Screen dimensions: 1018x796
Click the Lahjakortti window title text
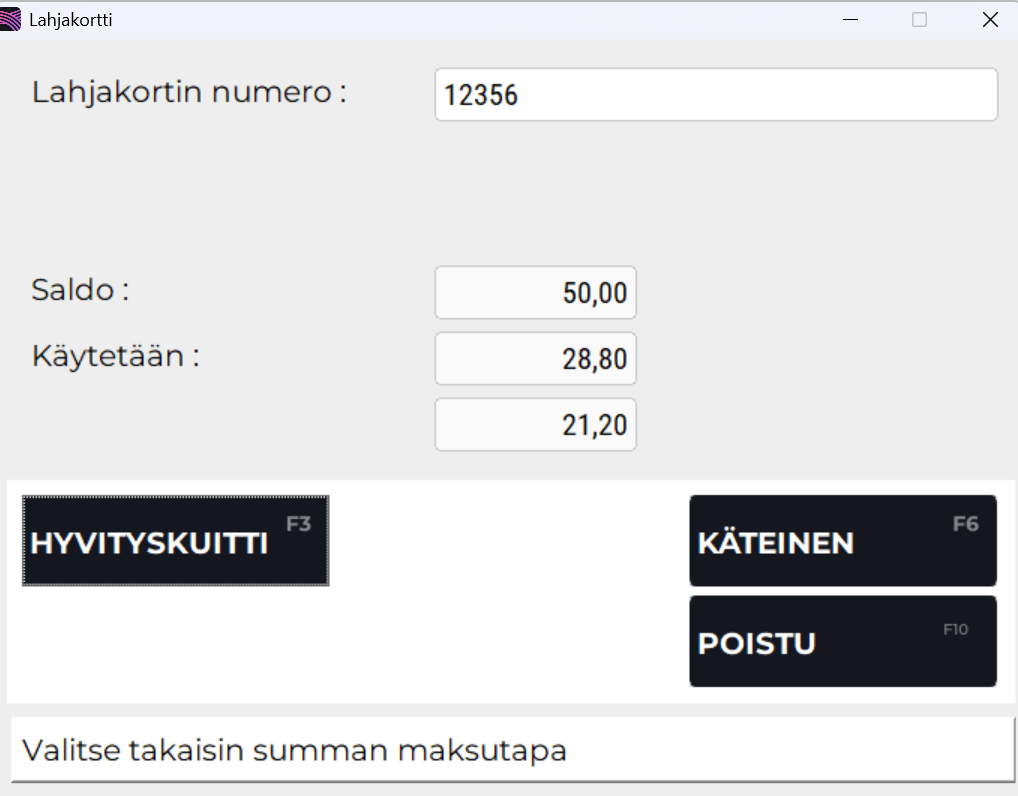70,20
